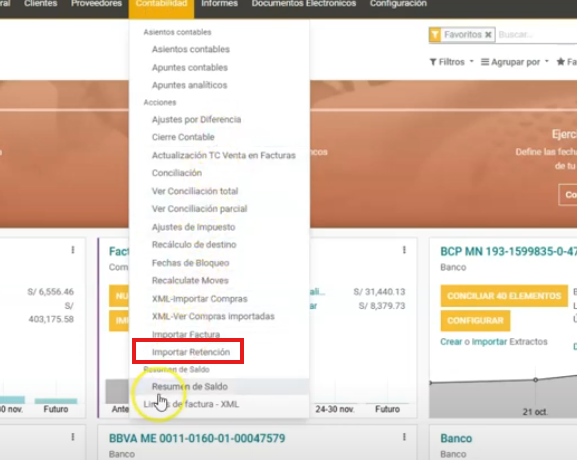Choose Ajustes por Diferencia
The width and height of the screenshot is (577, 460).
[197, 120]
